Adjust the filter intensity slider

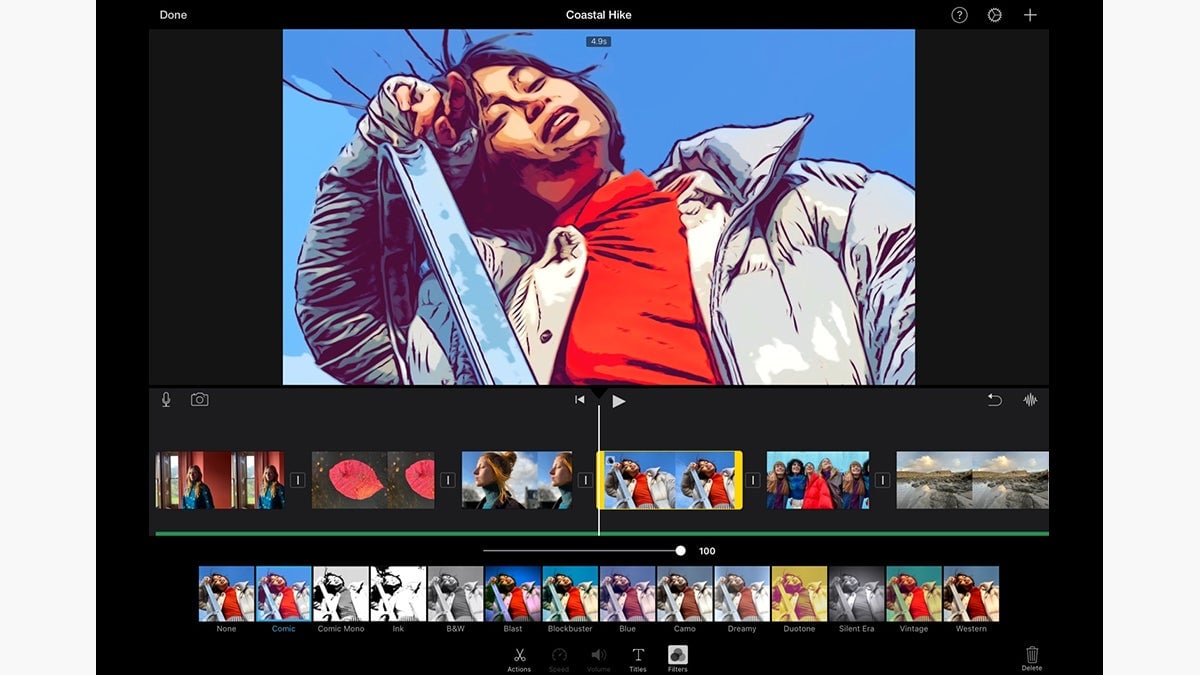click(682, 549)
